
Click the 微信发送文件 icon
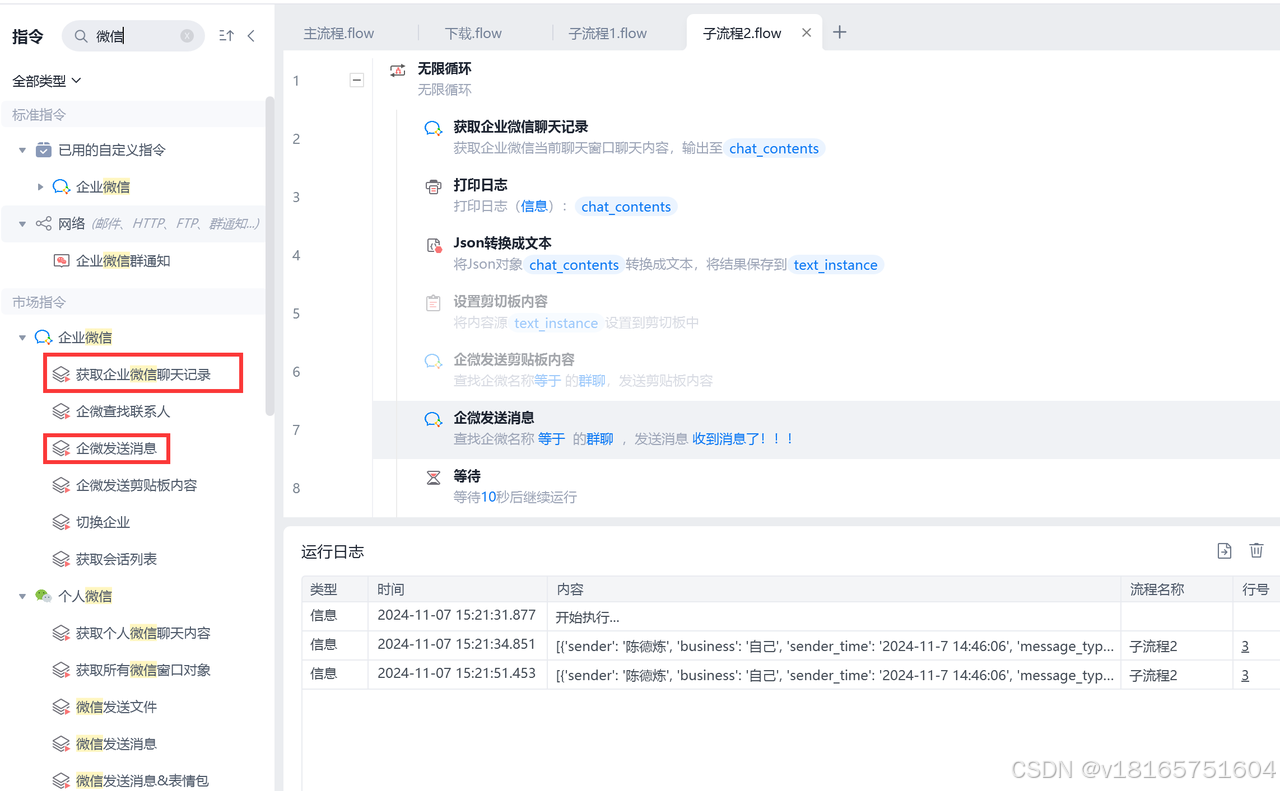pyautogui.click(x=61, y=708)
